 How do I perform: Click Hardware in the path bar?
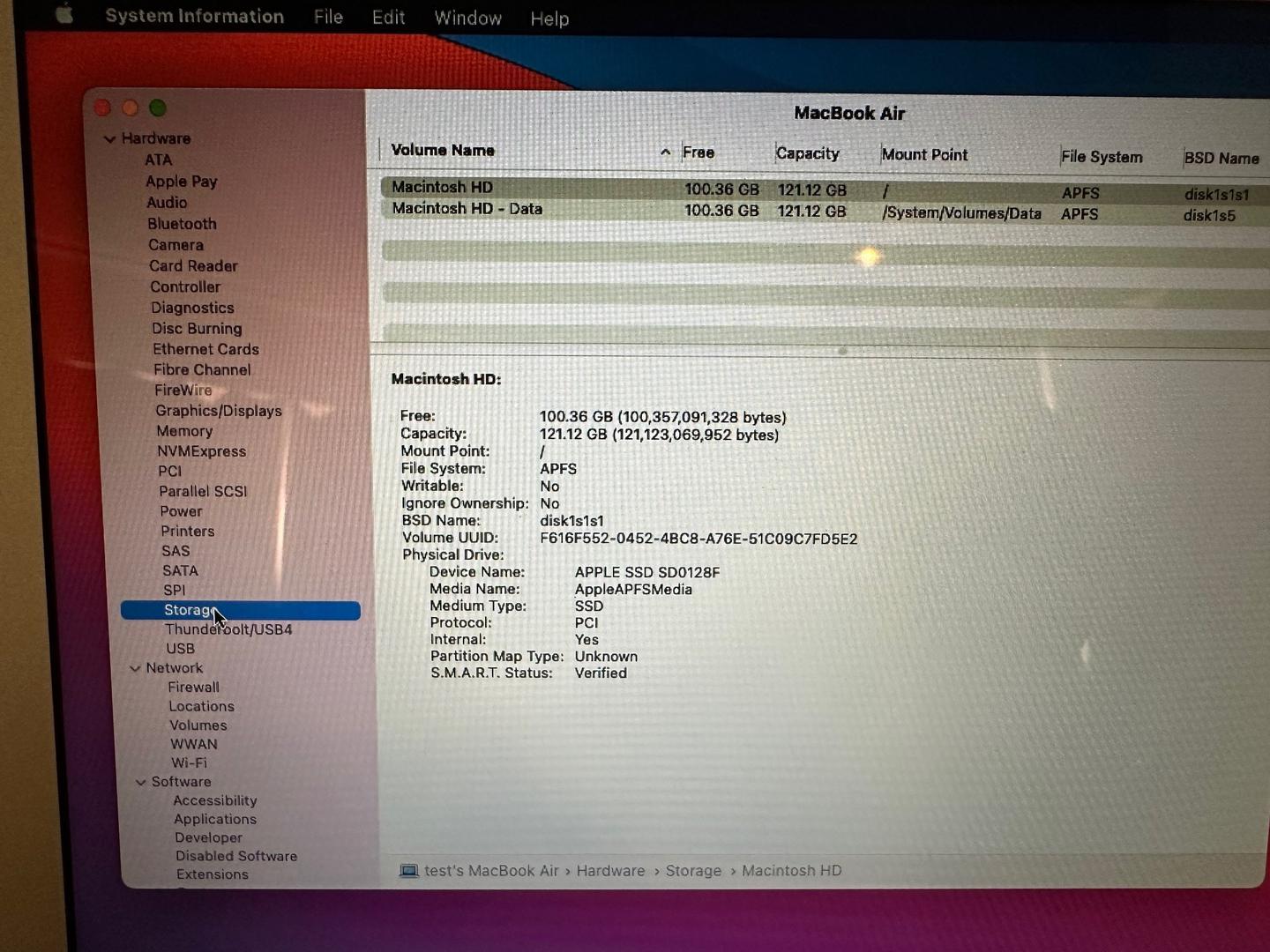pos(610,871)
